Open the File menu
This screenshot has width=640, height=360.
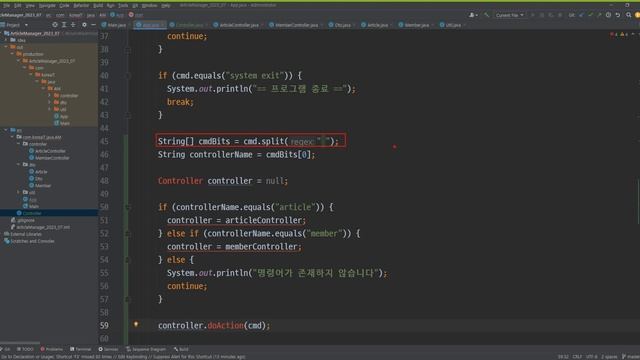(6, 5)
